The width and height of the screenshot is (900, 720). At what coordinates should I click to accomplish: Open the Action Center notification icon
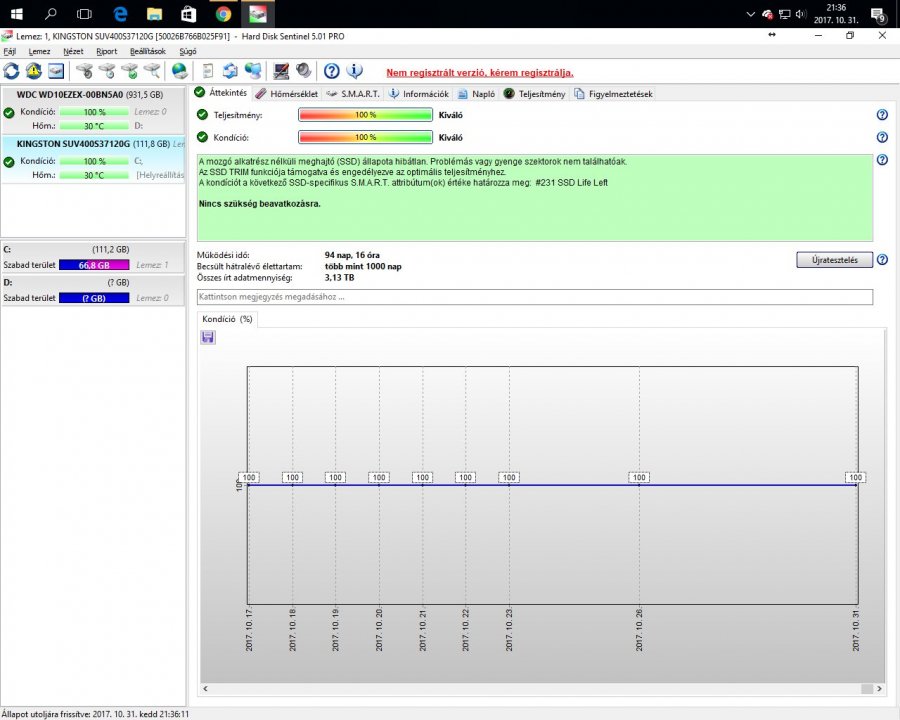click(878, 15)
